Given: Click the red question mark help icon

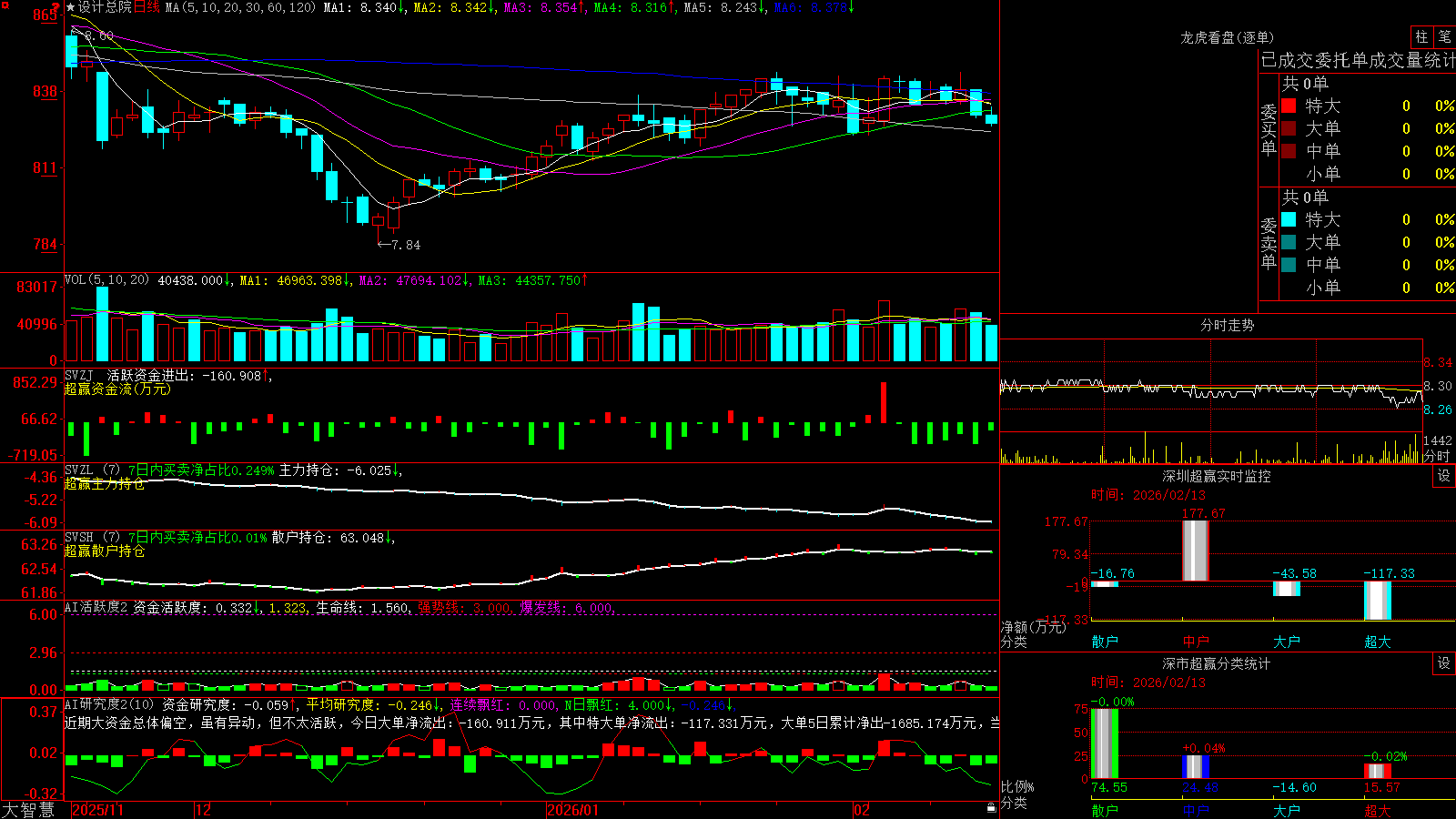Looking at the screenshot, I should [x=55, y=6].
